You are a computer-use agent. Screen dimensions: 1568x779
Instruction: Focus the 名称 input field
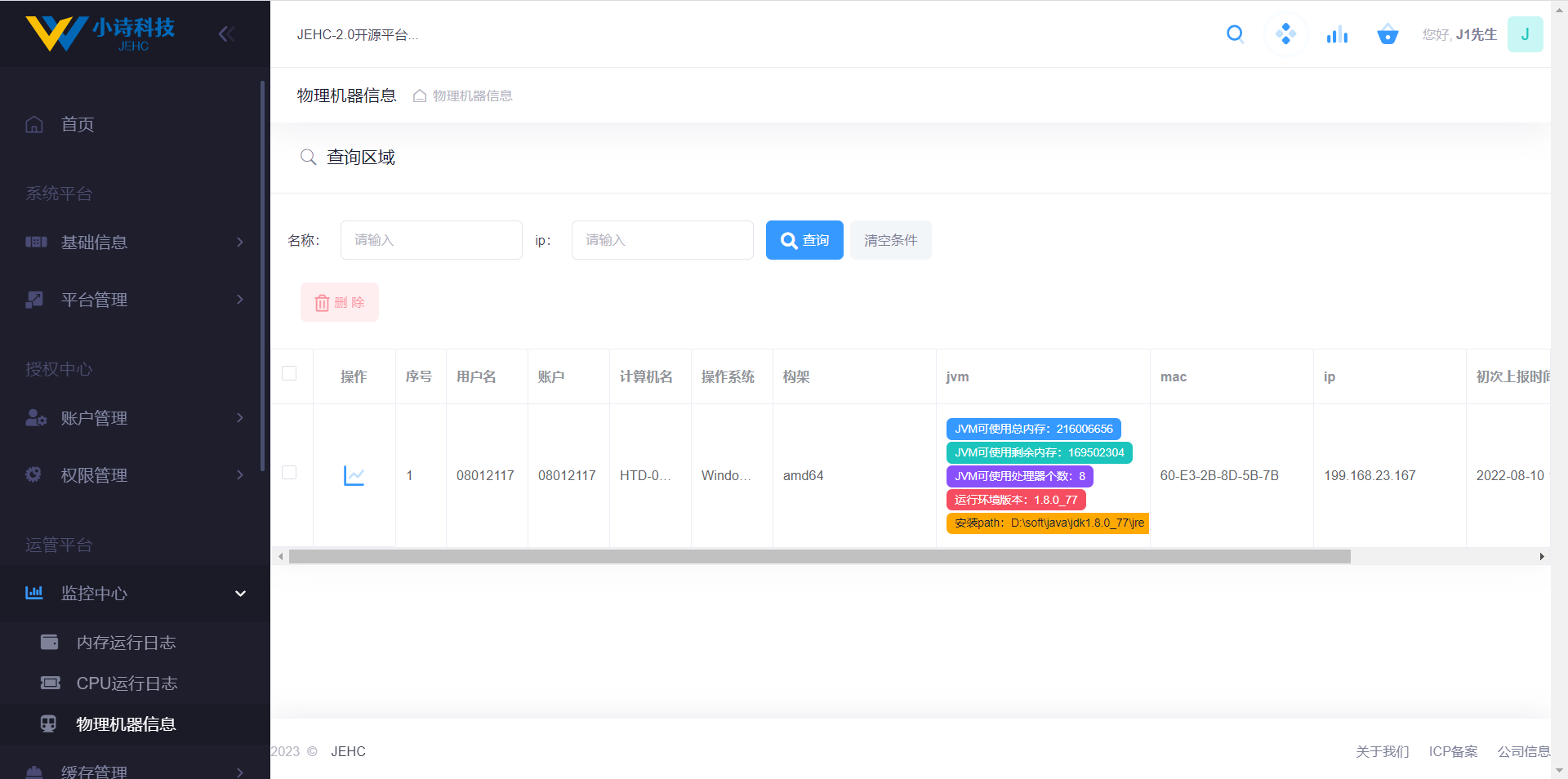(431, 240)
